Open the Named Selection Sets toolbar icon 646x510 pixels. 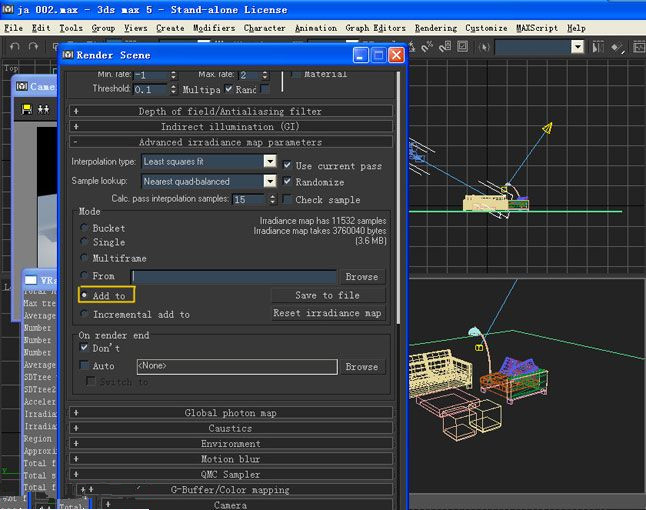(462, 46)
